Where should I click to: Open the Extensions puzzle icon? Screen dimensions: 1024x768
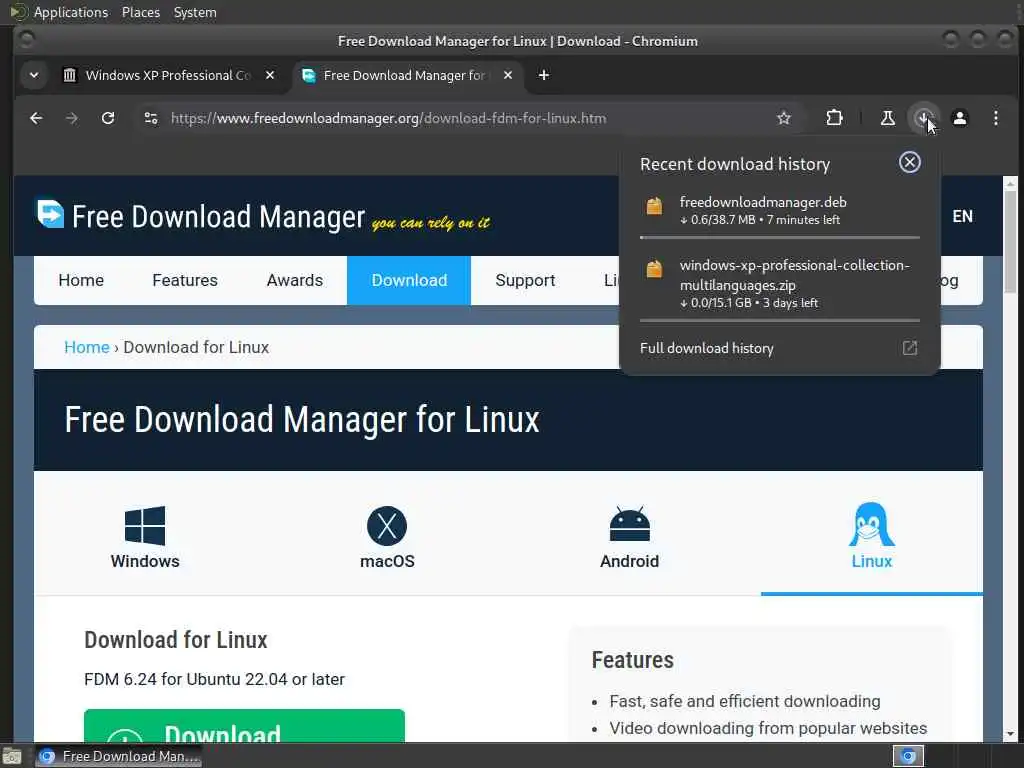click(834, 118)
